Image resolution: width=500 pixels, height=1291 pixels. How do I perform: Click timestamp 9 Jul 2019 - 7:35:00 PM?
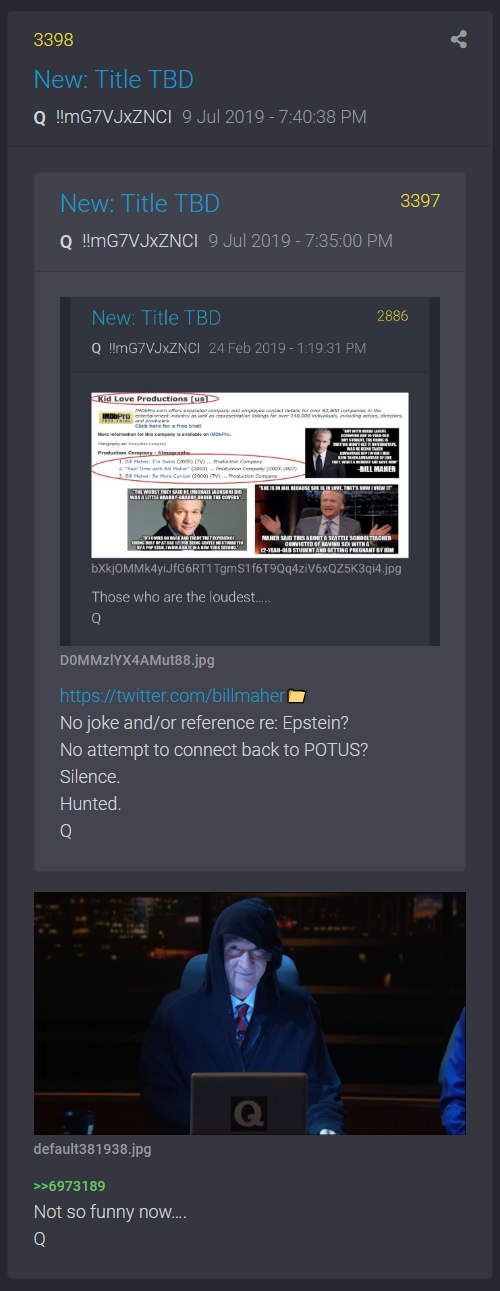(x=300, y=241)
